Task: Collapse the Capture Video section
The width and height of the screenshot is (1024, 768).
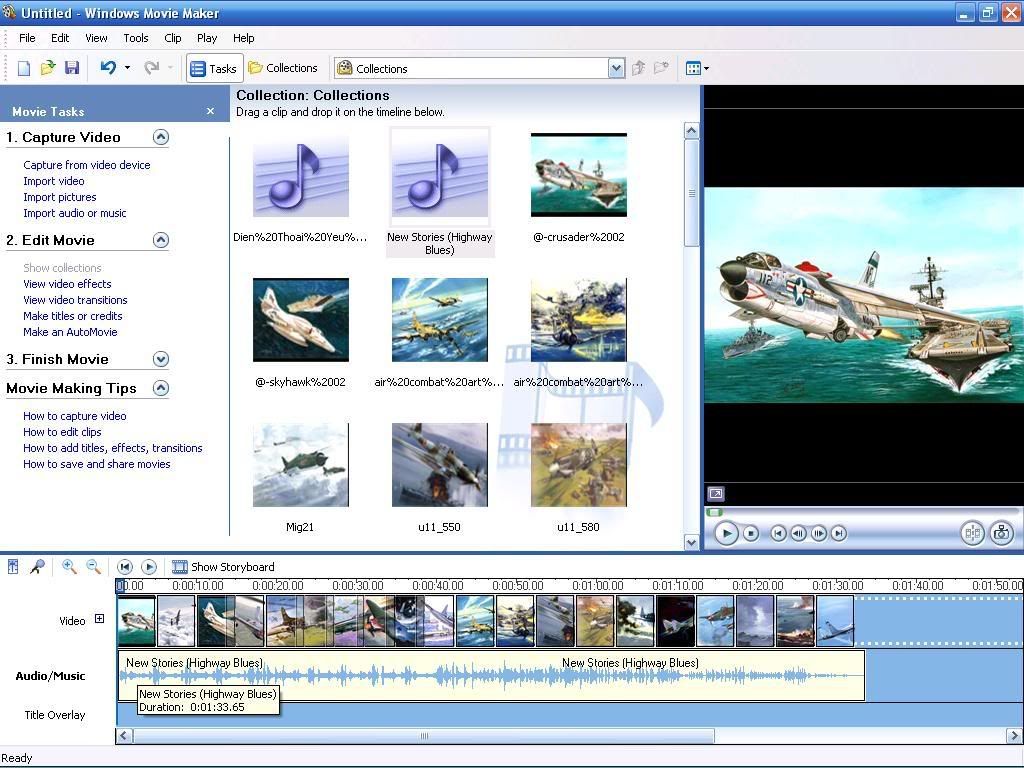Action: [x=161, y=137]
